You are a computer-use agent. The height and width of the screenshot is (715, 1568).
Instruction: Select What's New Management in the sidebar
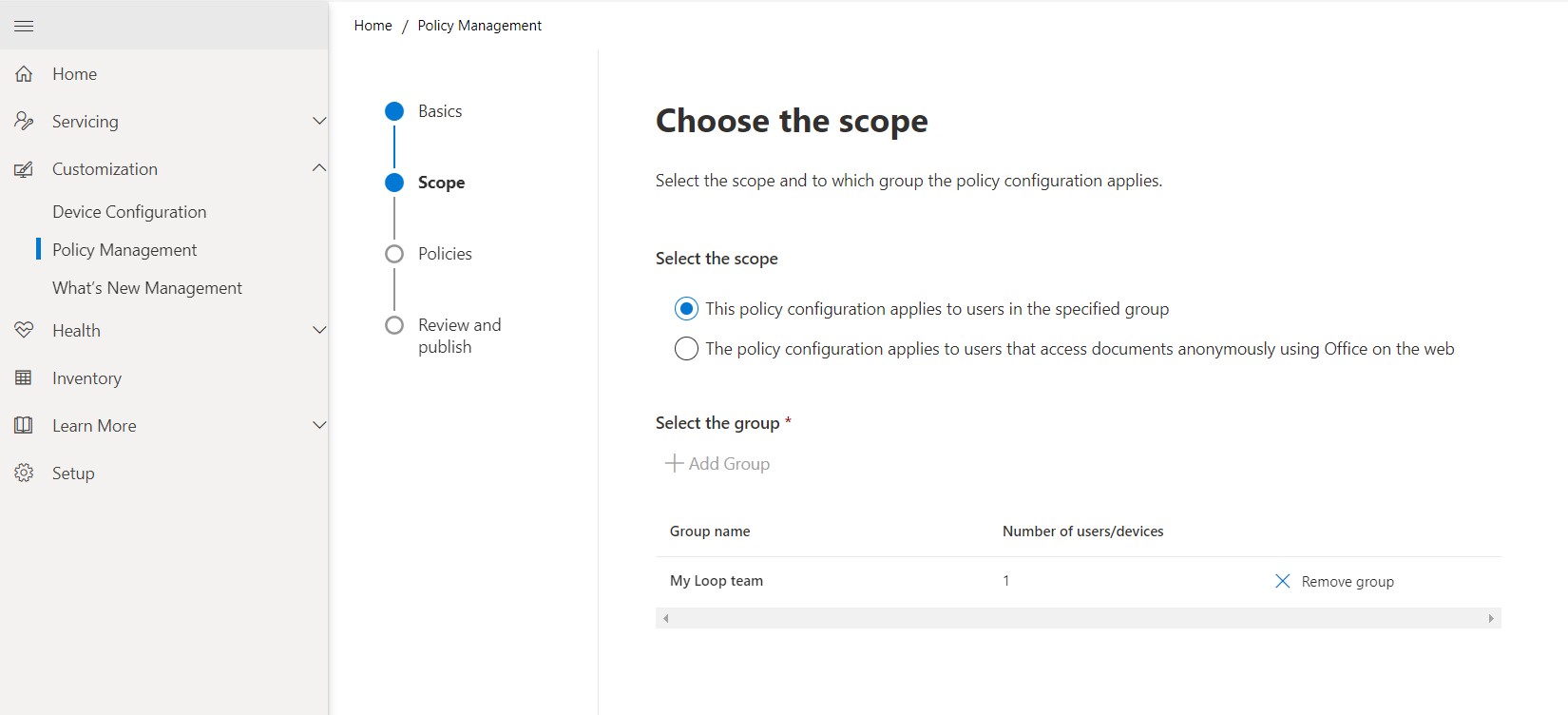tap(146, 287)
